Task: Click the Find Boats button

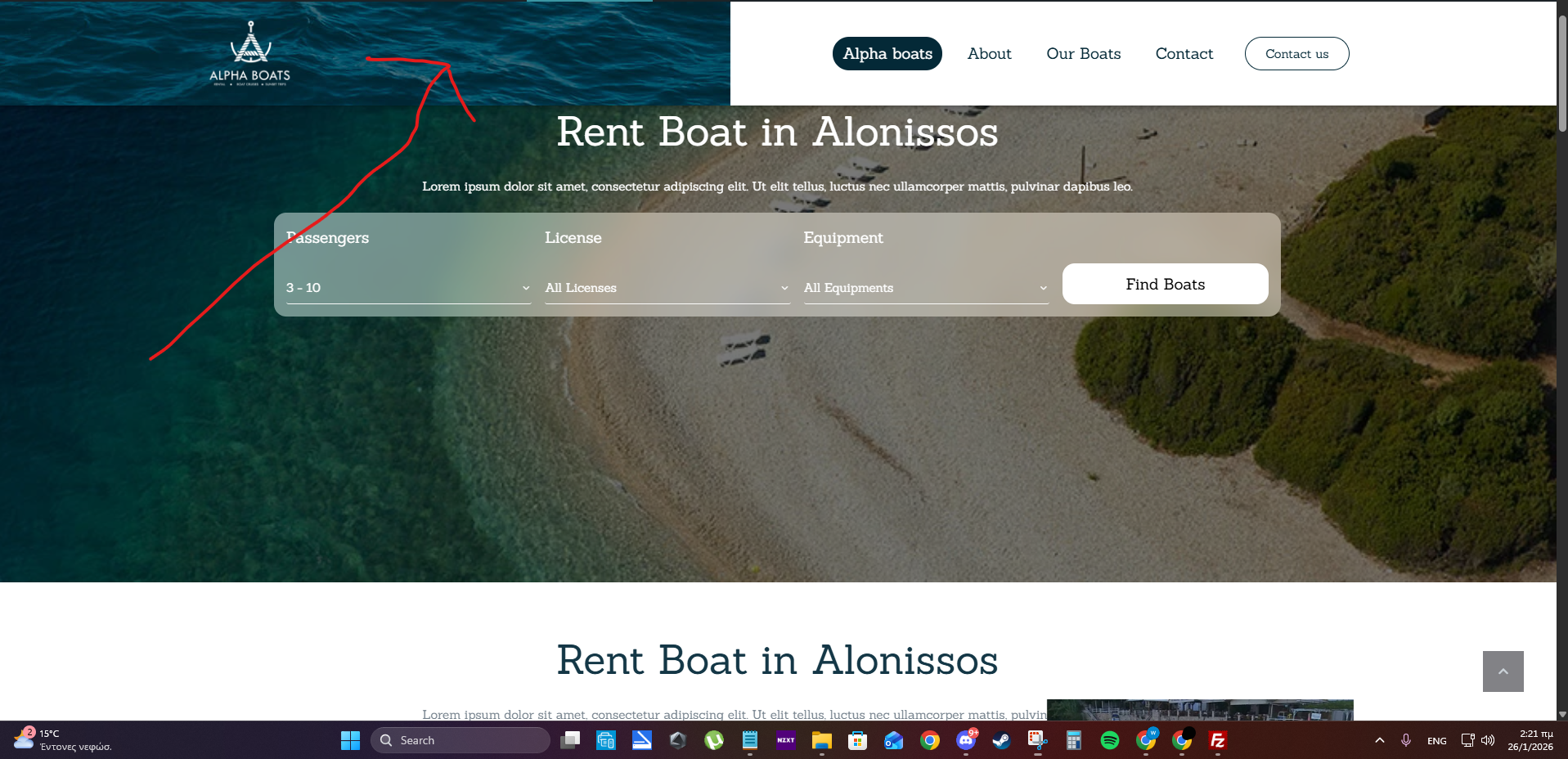Action: [x=1165, y=284]
